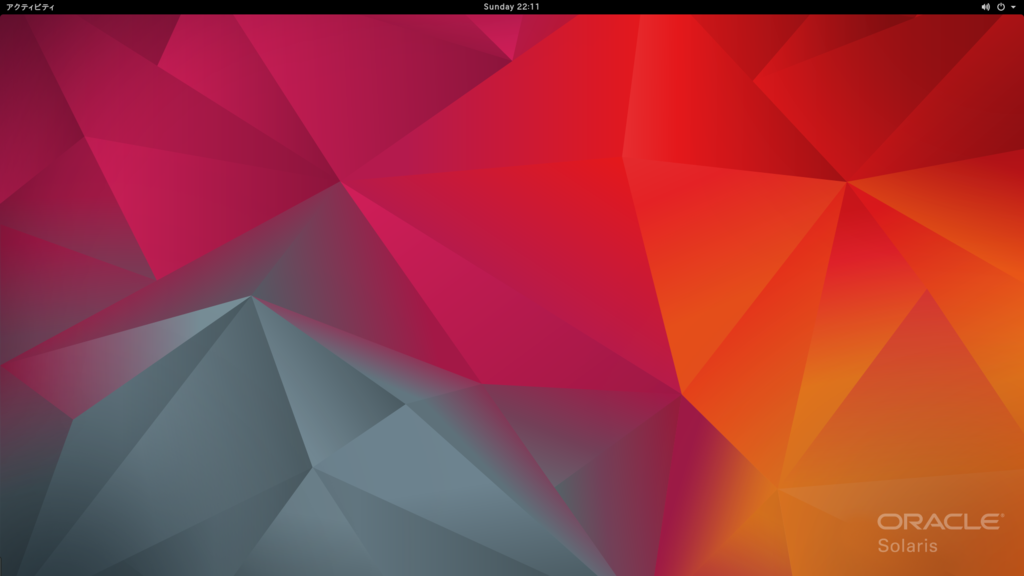Open the audio indicator in the status area
Screen dimensions: 1024x576
pyautogui.click(x=986, y=8)
